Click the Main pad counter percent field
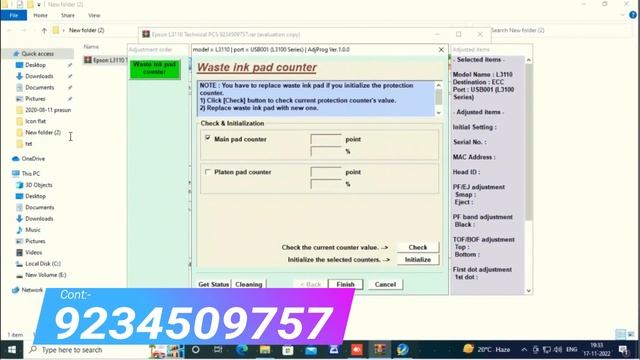The height and width of the screenshot is (360, 640). pos(326,151)
